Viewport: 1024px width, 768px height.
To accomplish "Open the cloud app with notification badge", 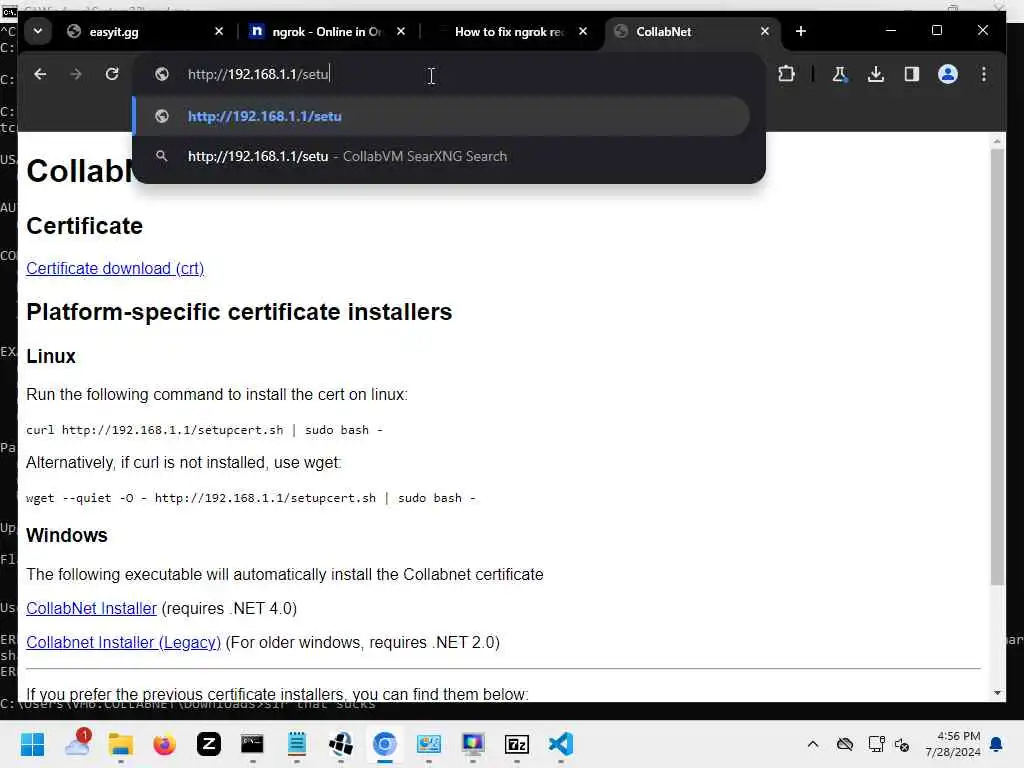I will [77, 744].
